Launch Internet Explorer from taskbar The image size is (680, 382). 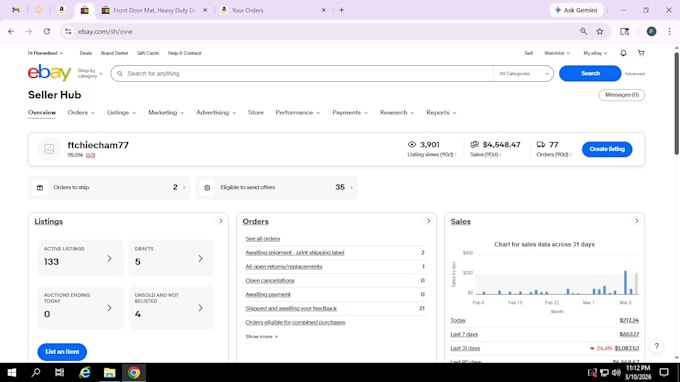(x=85, y=372)
